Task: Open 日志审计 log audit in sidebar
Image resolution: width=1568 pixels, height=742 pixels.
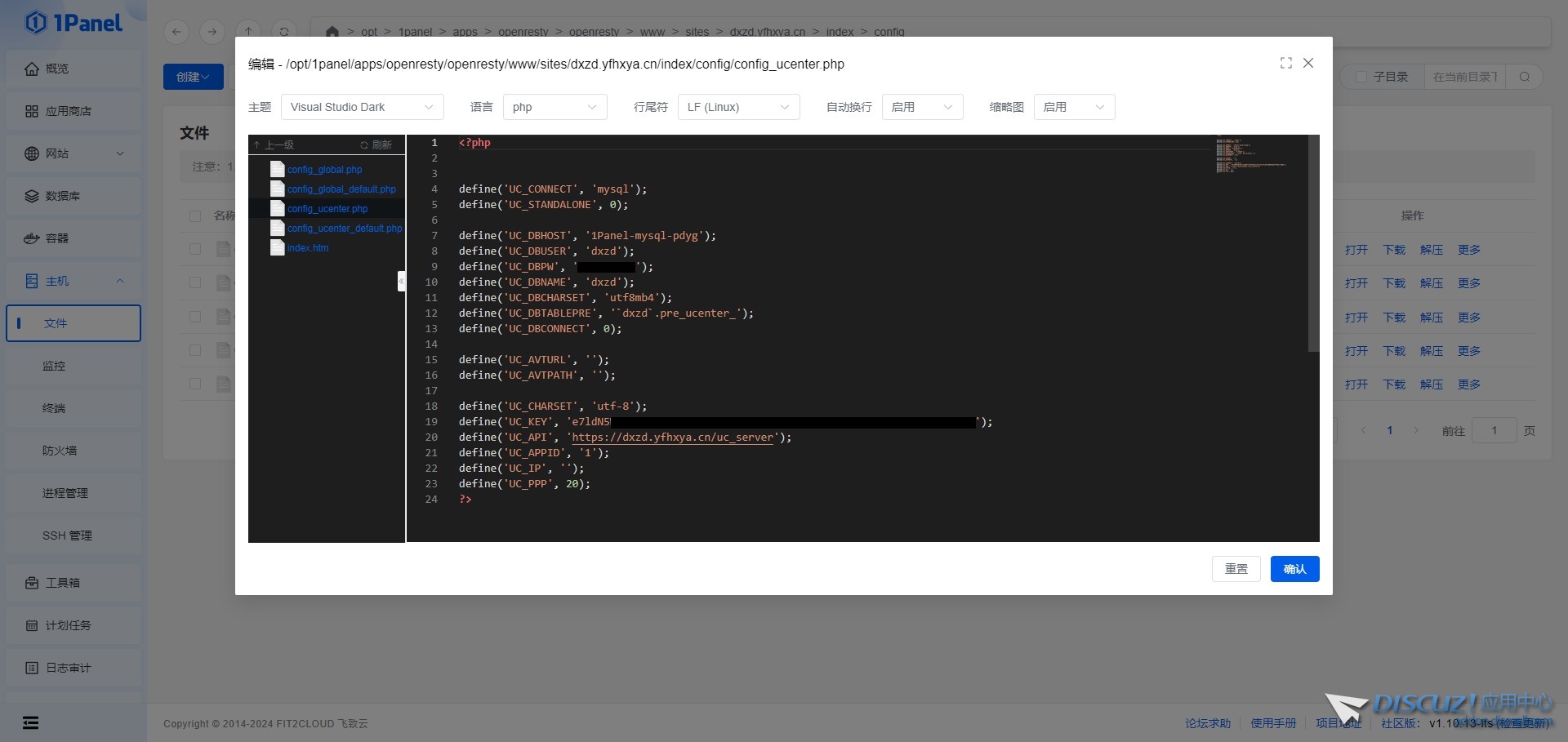Action: (x=73, y=668)
